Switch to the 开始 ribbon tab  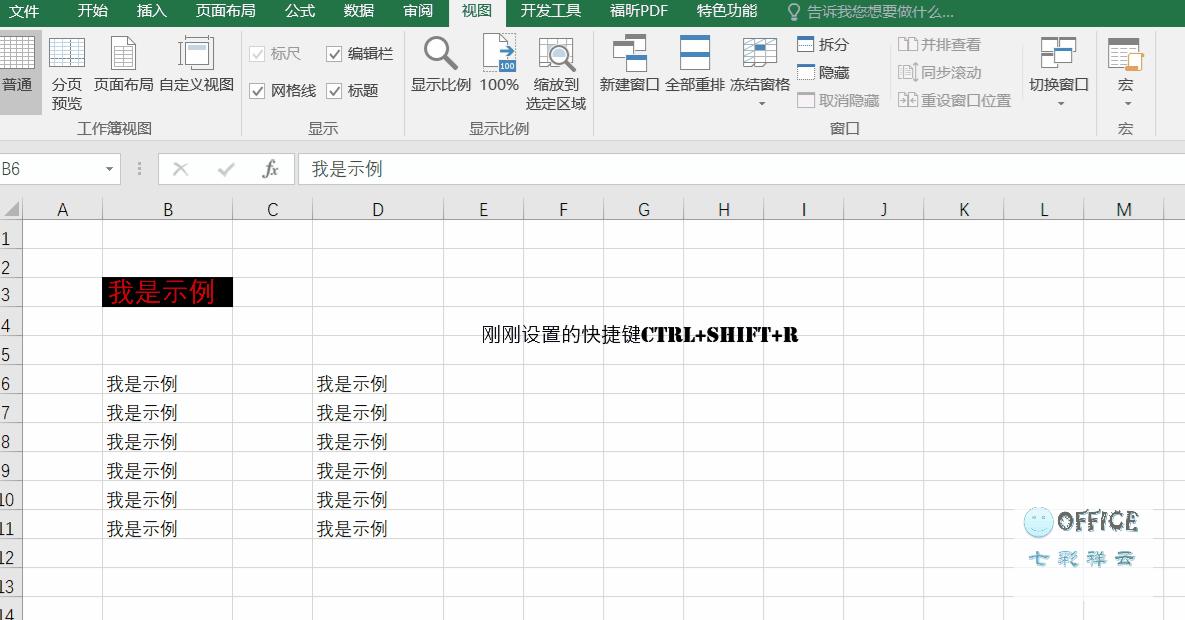pos(90,13)
